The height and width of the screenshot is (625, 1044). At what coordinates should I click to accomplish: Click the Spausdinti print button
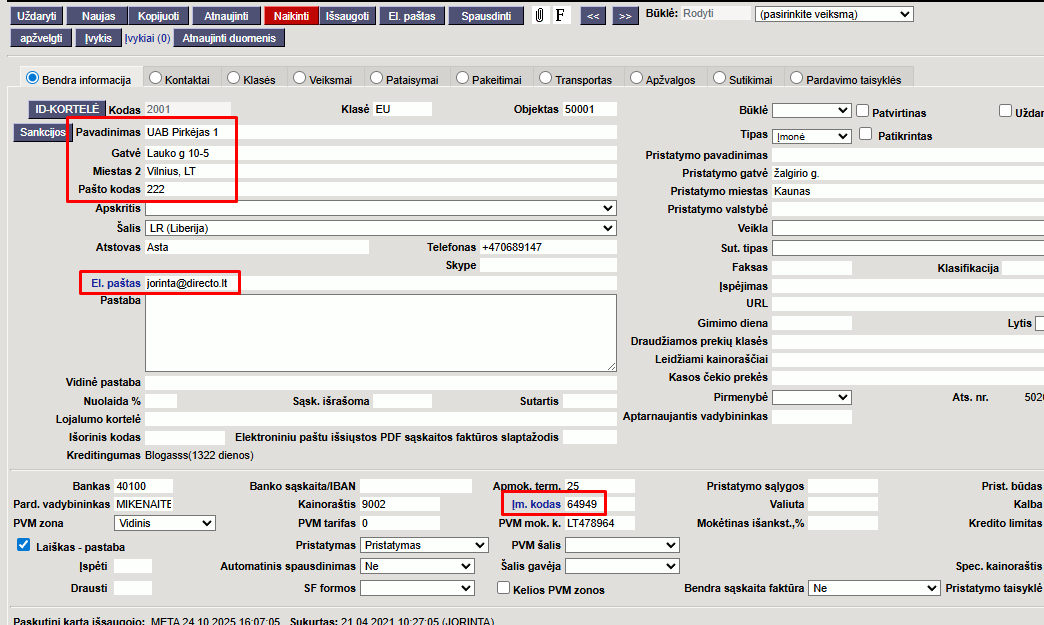pos(486,16)
